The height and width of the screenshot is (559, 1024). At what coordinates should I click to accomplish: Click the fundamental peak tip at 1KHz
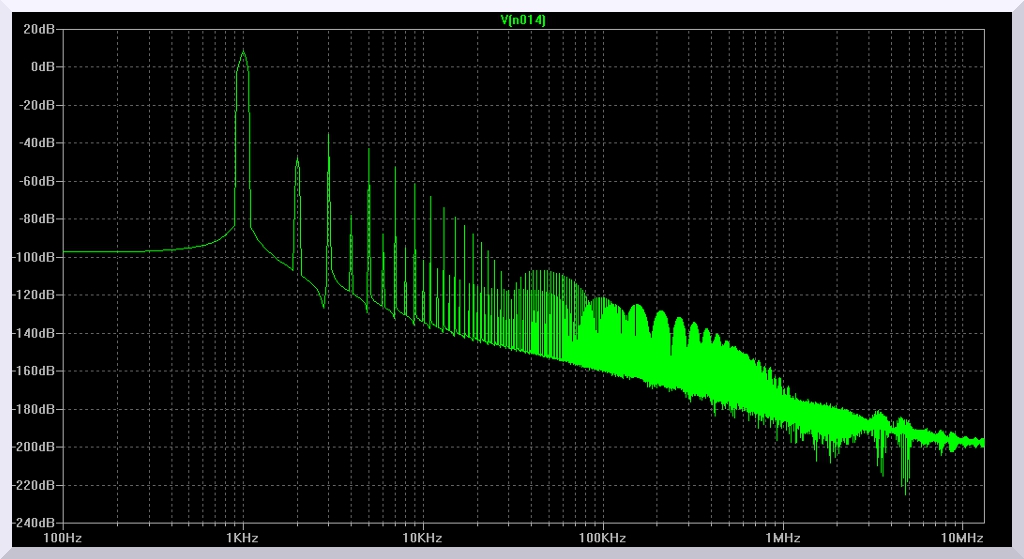pos(242,52)
